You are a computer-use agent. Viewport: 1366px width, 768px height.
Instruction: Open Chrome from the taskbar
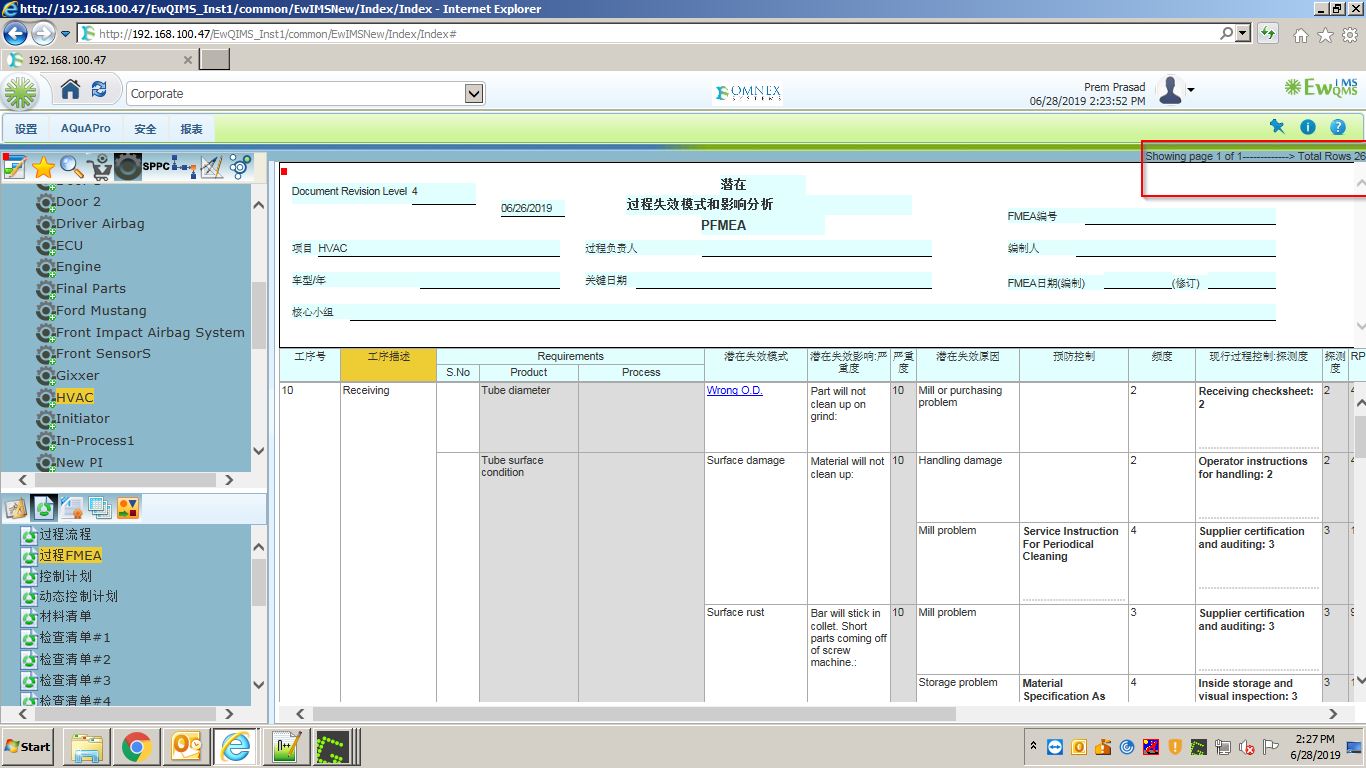point(136,747)
